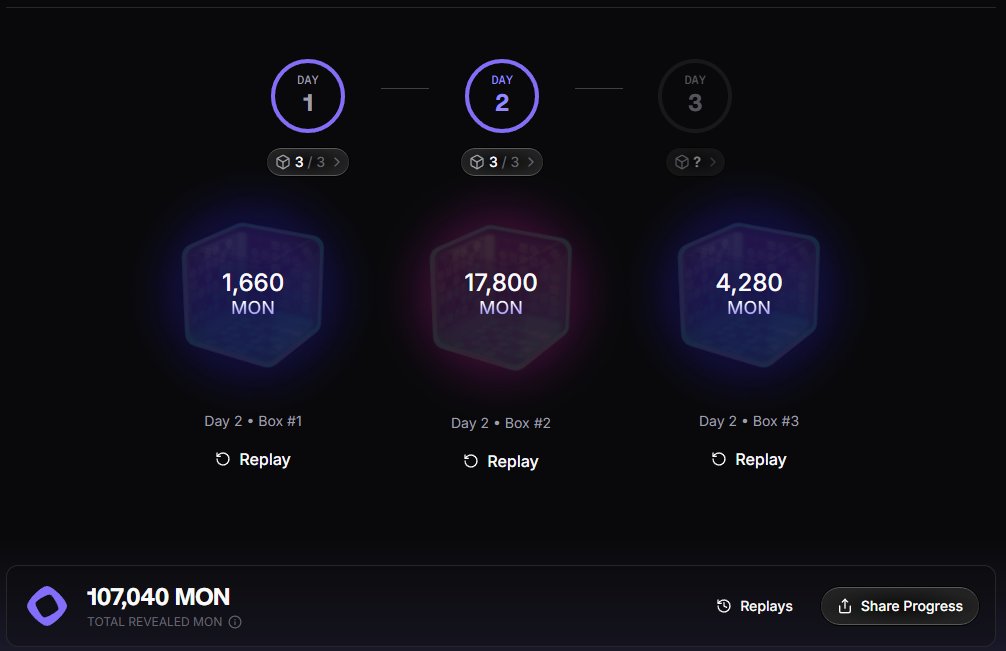Click the 107,040 MON total amount

158,597
